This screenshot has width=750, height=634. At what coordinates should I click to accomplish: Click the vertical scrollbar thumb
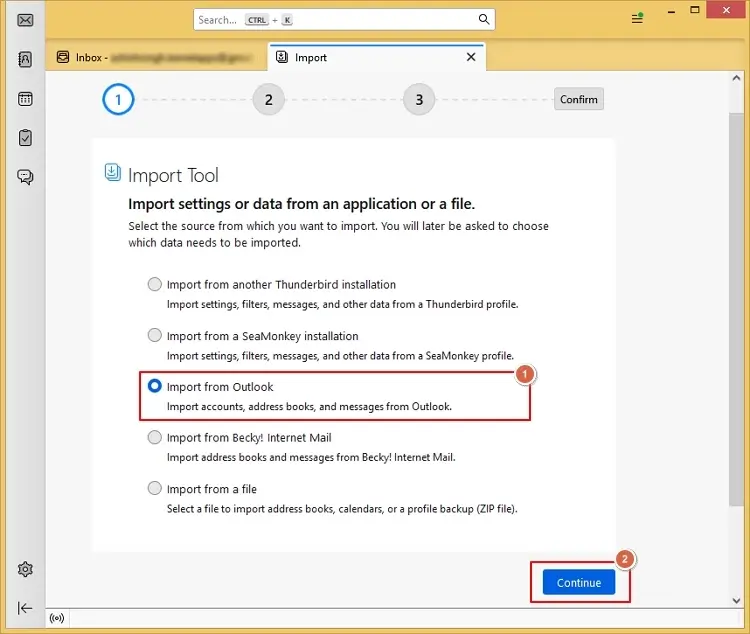(x=736, y=310)
